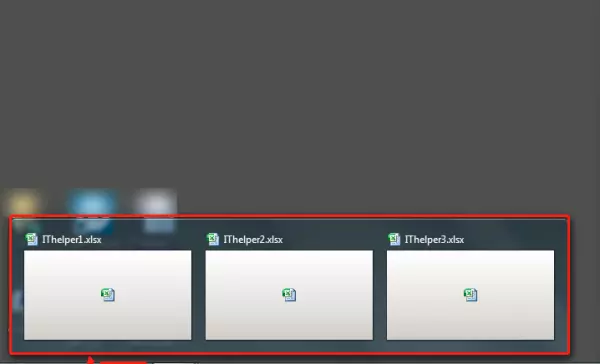Image resolution: width=600 pixels, height=364 pixels.
Task: Switch to the IThelper2.xlsx window preview
Action: [x=289, y=295]
